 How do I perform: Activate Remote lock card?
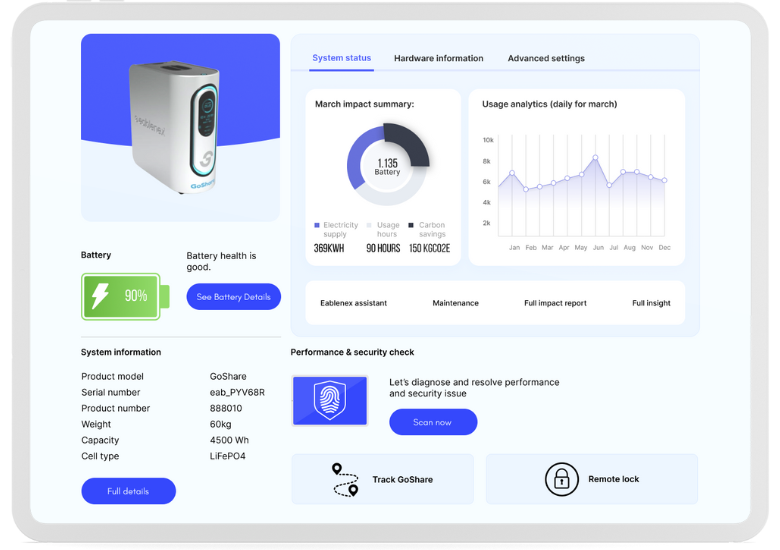(591, 479)
